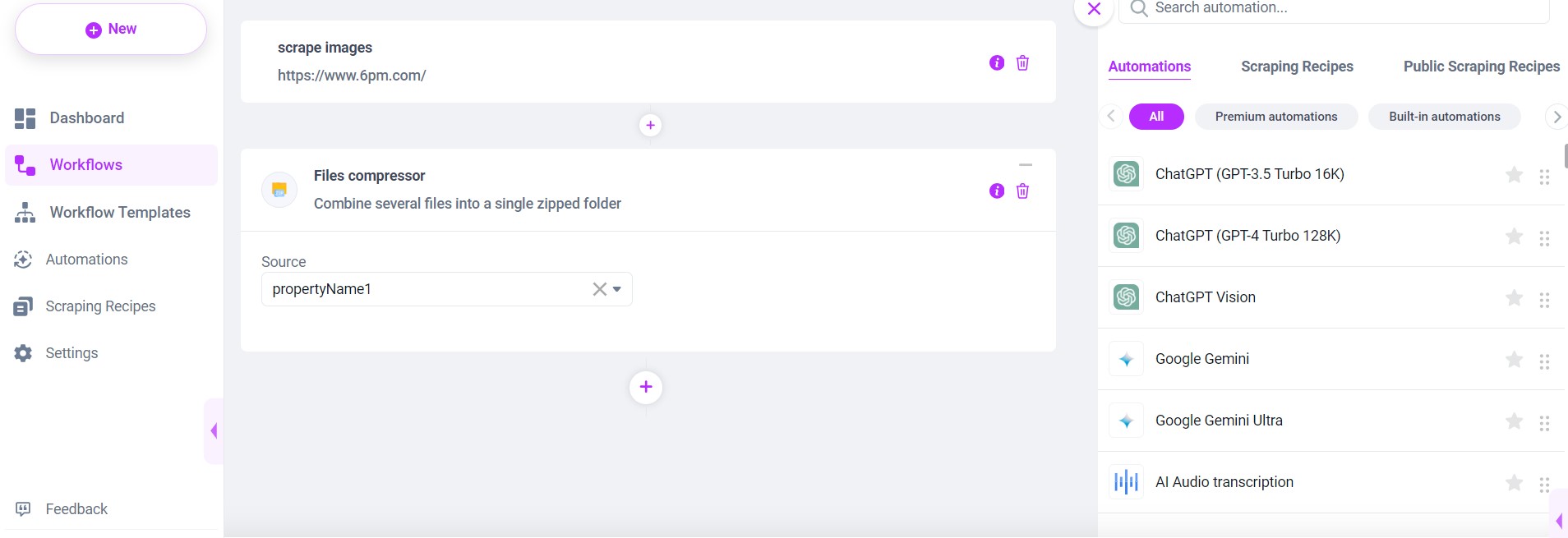
Task: Switch to the Scraping Recipes tab
Action: click(x=1297, y=67)
